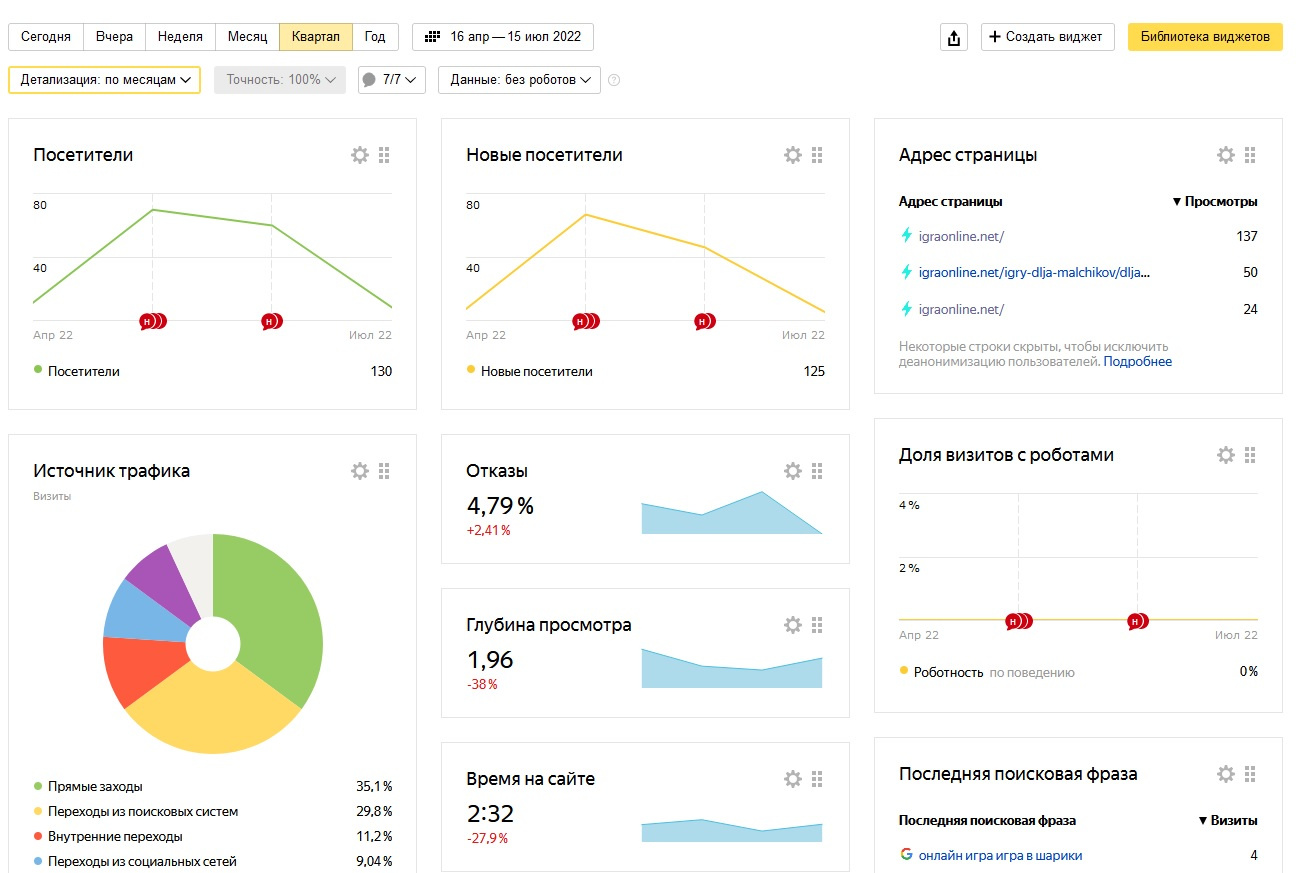Viewport: 1305px width, 873px height.
Task: Open settings gear of Посетители widget
Action: [360, 155]
